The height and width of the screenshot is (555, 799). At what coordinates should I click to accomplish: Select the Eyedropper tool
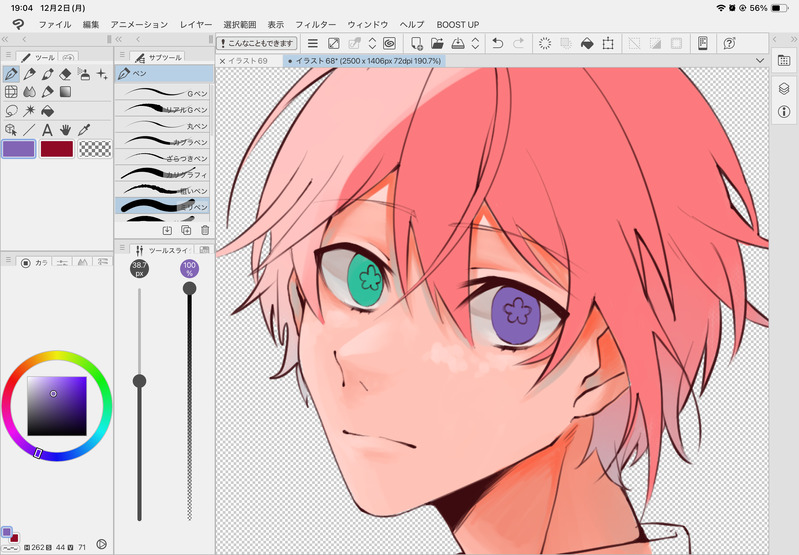coord(84,129)
